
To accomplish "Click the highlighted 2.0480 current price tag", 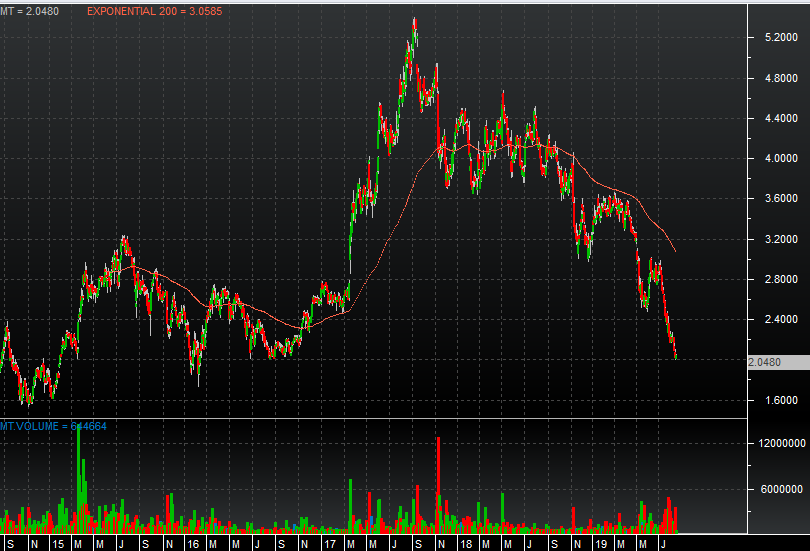I will point(778,362).
